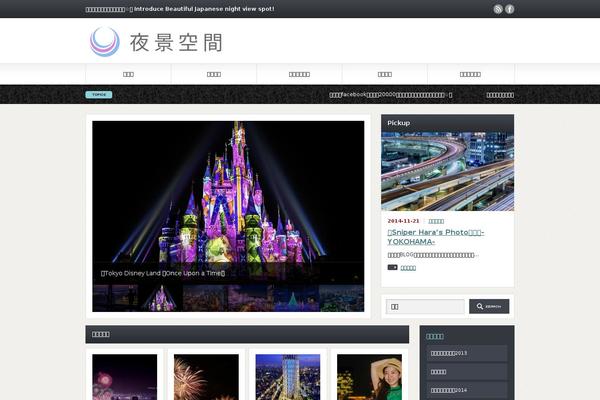Viewport: 600px width, 400px height.
Task: Open the RSS feed icon
Action: tap(497, 9)
